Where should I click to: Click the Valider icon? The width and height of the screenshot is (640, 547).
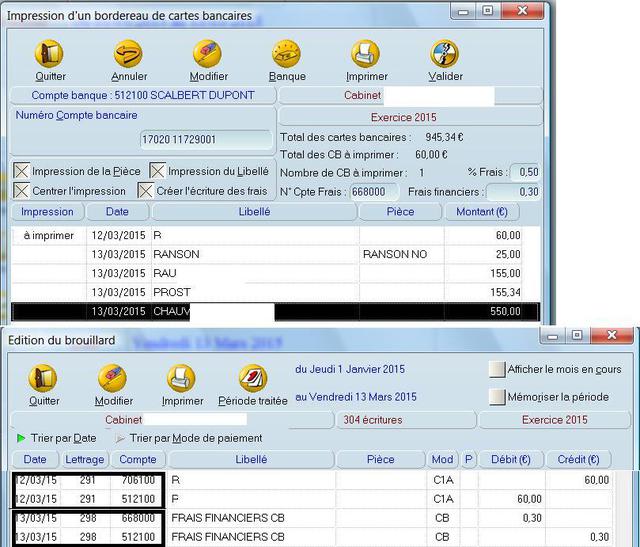coord(445,54)
